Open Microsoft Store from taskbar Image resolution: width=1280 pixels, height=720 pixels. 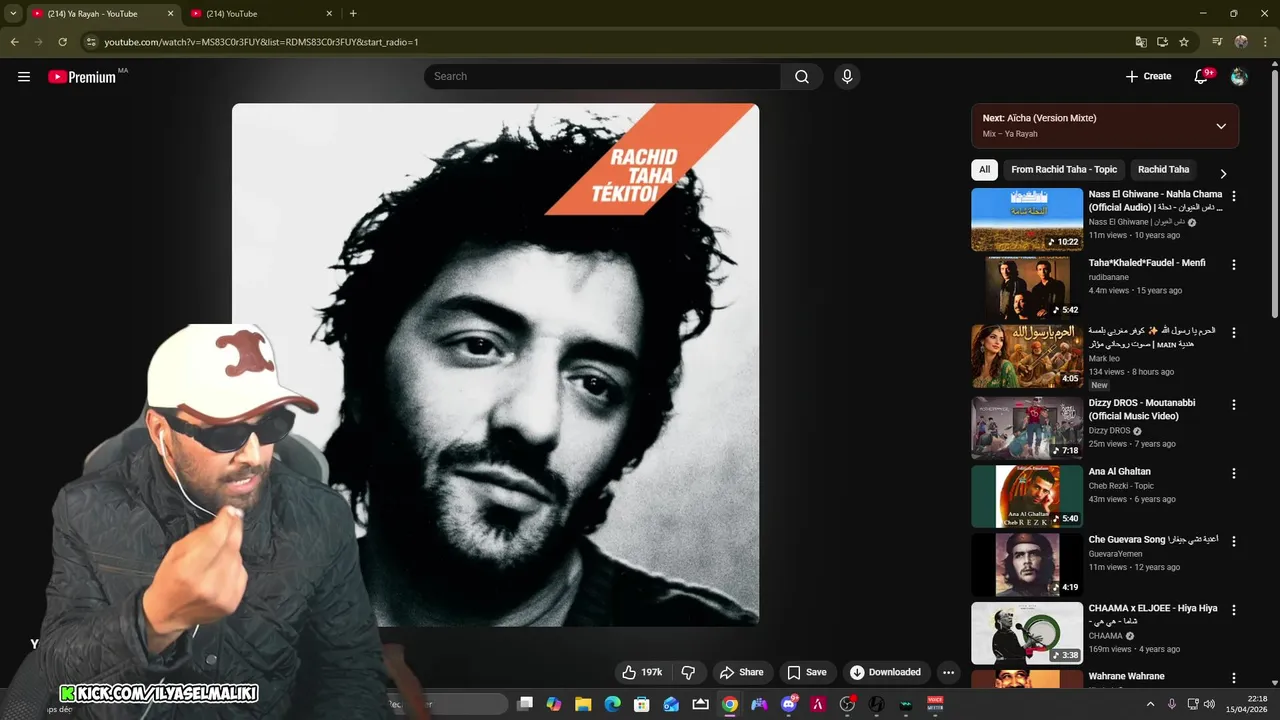642,704
